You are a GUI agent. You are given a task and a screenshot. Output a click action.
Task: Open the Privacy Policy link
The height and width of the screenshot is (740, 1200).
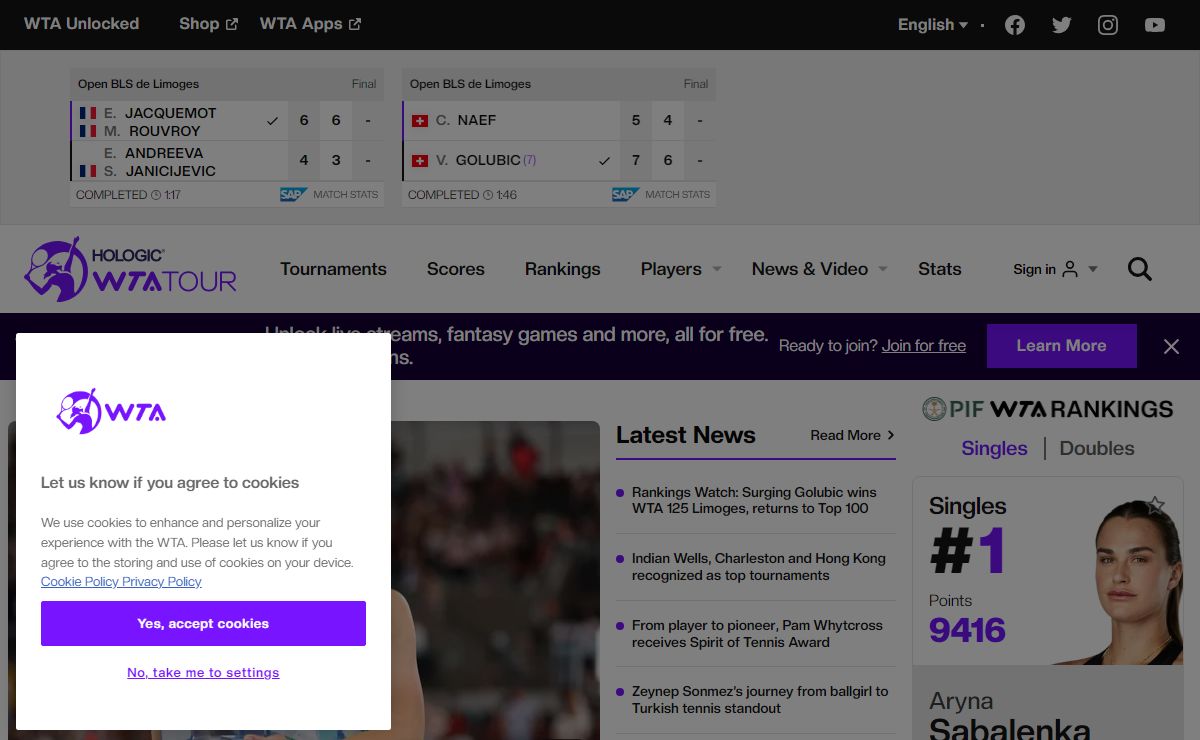point(162,582)
